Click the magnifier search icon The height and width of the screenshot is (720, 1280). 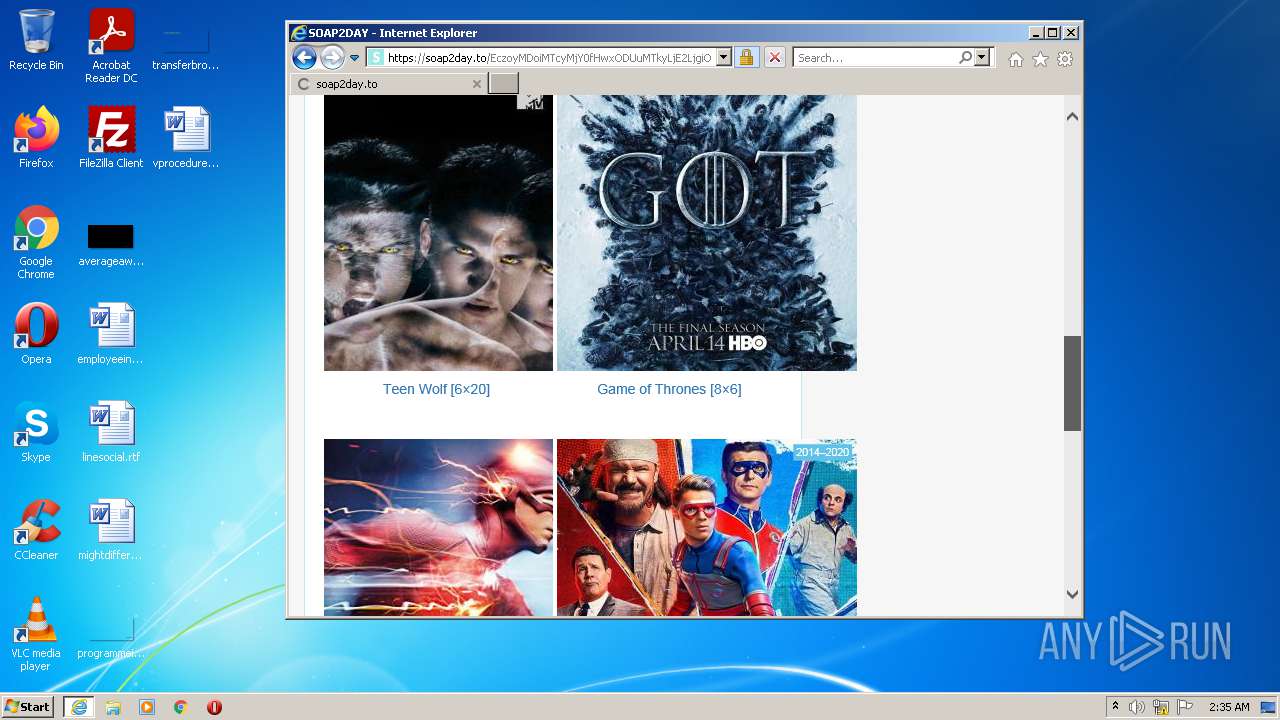pos(965,58)
